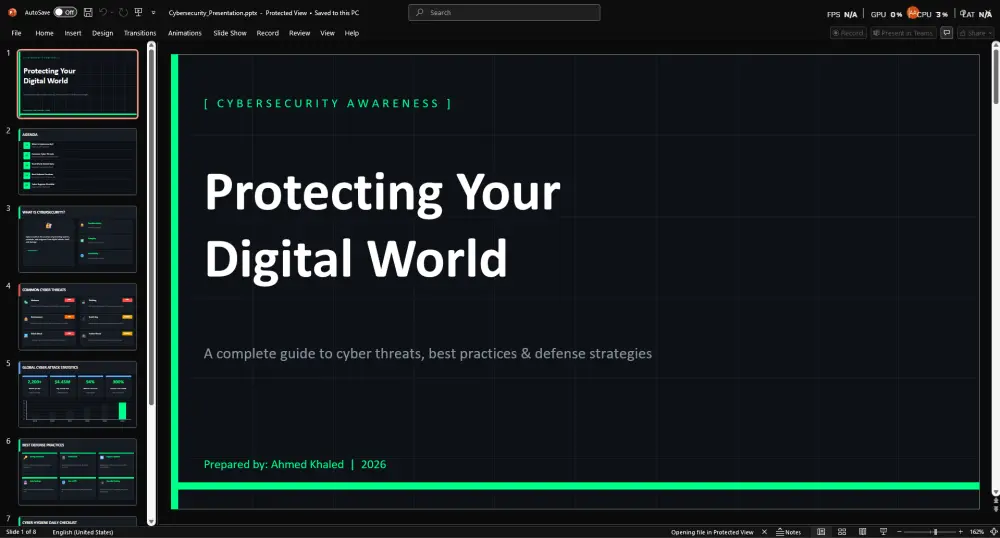Viewport: 1000px width, 538px height.
Task: Select slide 6 Best Defense Practices thumbnail
Action: (x=77, y=472)
